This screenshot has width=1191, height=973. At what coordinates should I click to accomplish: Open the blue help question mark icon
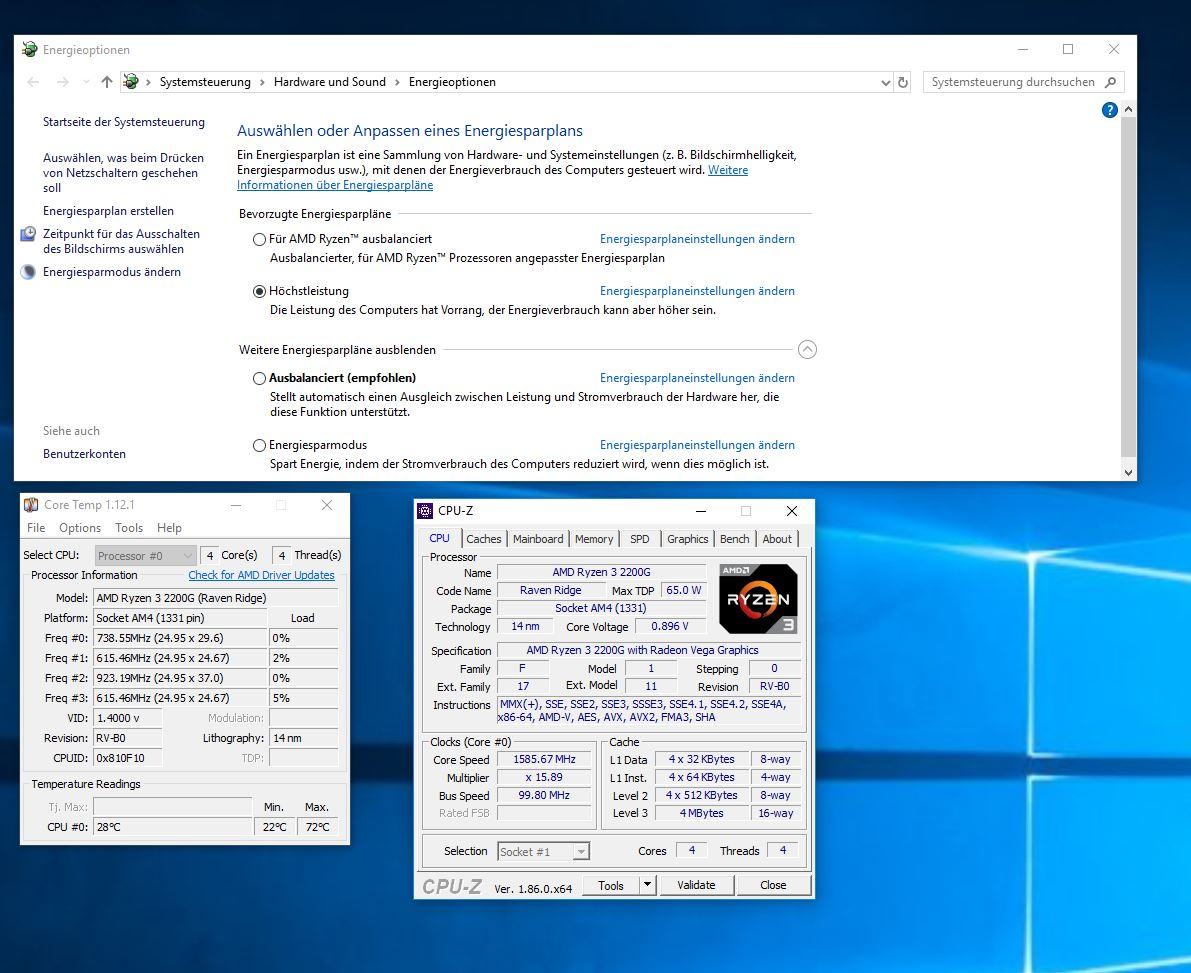[x=1109, y=110]
